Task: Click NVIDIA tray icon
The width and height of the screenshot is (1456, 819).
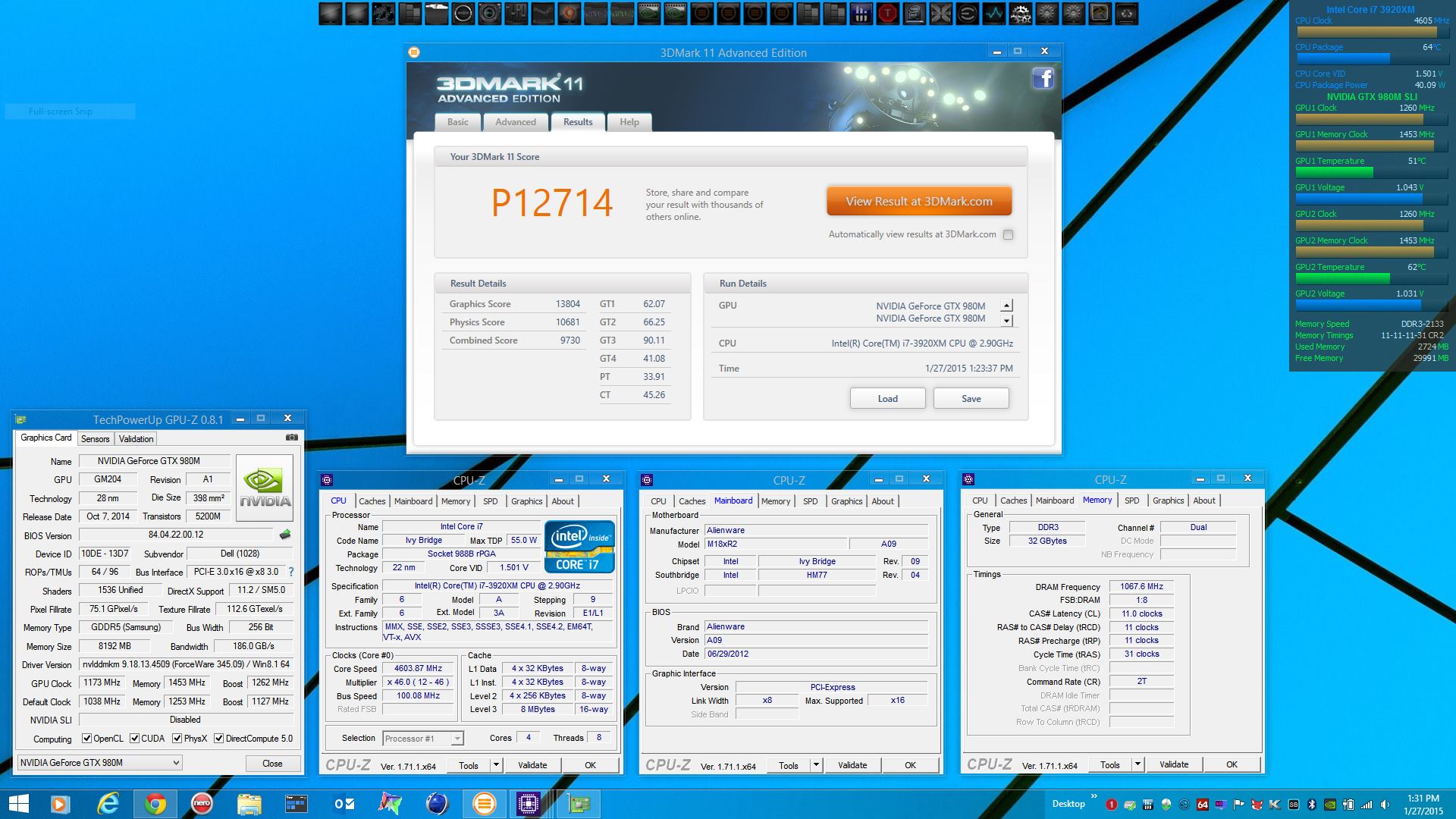Action: 1330,805
